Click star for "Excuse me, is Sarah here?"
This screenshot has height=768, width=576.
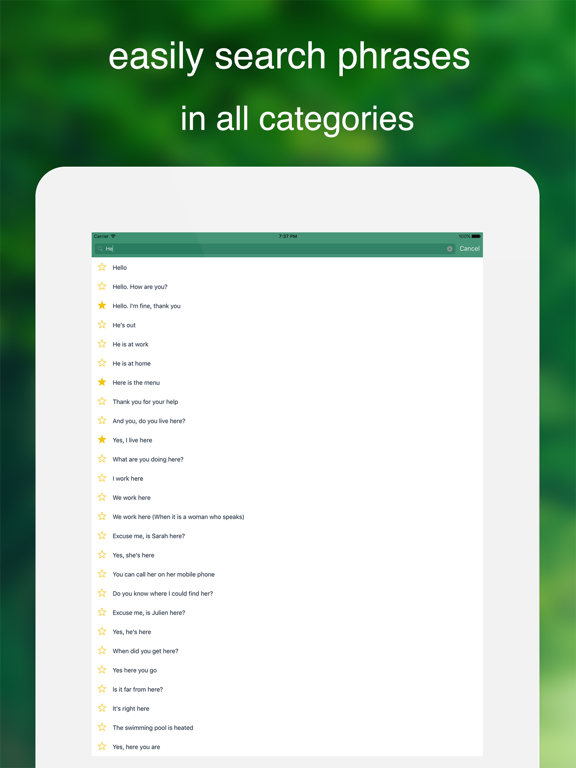(102, 535)
